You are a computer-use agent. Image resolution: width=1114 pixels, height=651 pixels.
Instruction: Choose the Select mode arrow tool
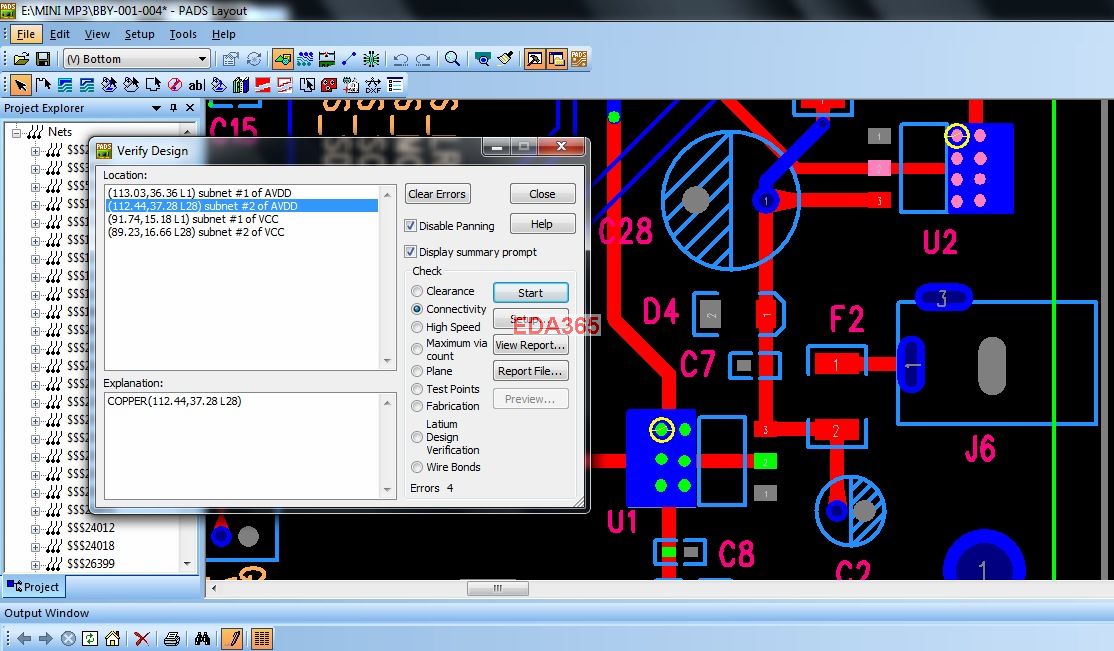tap(21, 85)
